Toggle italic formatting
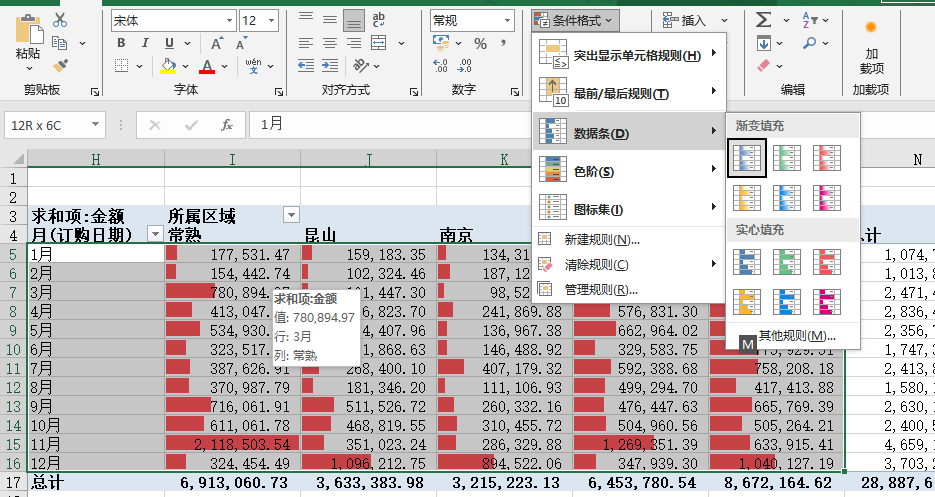This screenshot has width=935, height=497. tap(146, 43)
